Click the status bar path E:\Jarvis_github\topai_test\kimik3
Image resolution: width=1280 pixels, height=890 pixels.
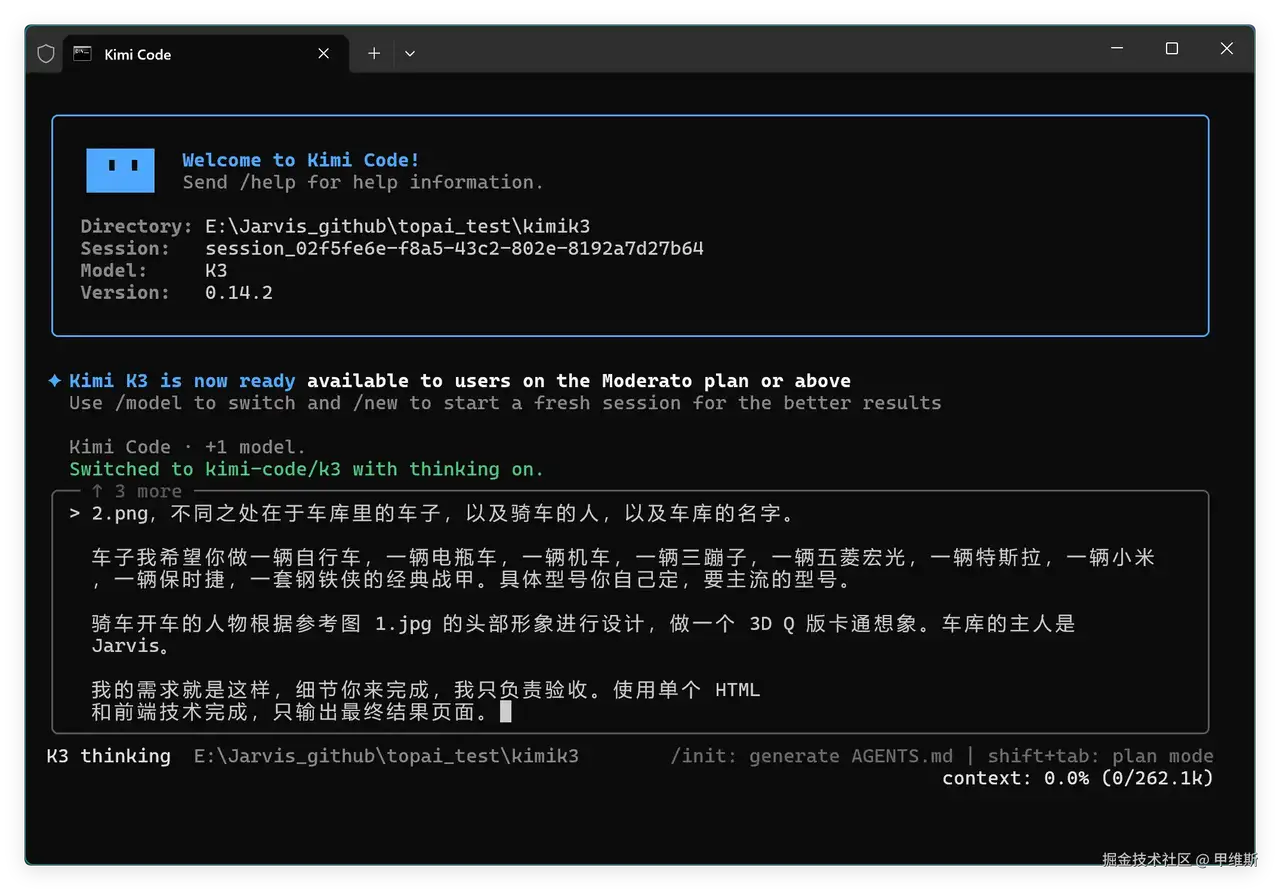point(386,756)
